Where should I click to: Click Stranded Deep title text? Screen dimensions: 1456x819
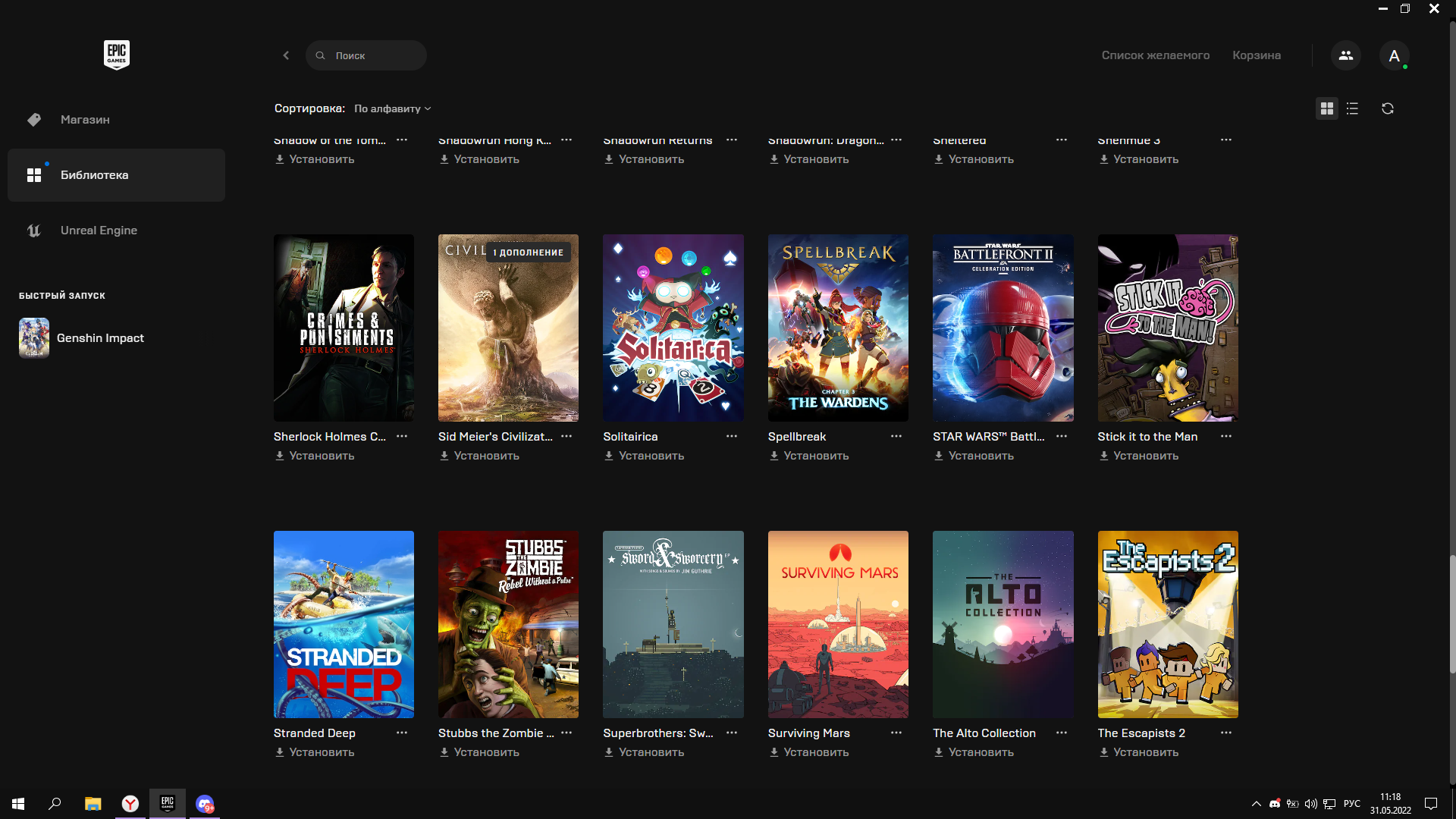(315, 733)
